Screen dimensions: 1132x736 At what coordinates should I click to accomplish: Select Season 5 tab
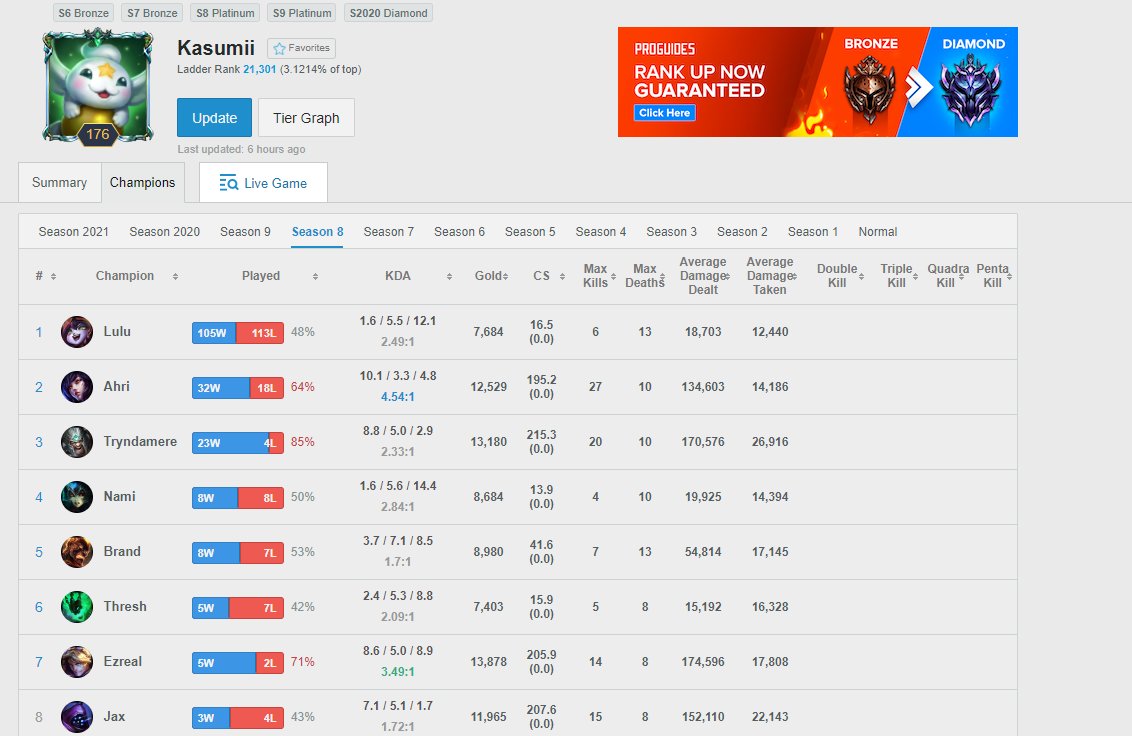click(530, 232)
